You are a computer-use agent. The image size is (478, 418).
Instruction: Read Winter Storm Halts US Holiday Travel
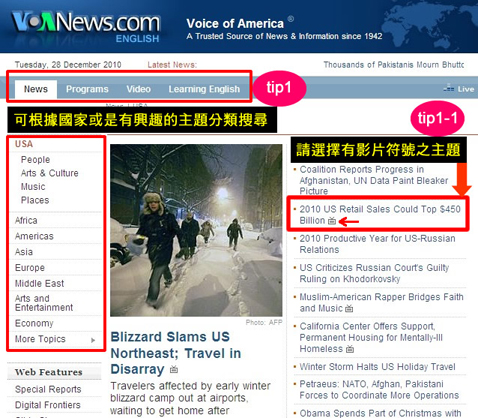point(377,367)
